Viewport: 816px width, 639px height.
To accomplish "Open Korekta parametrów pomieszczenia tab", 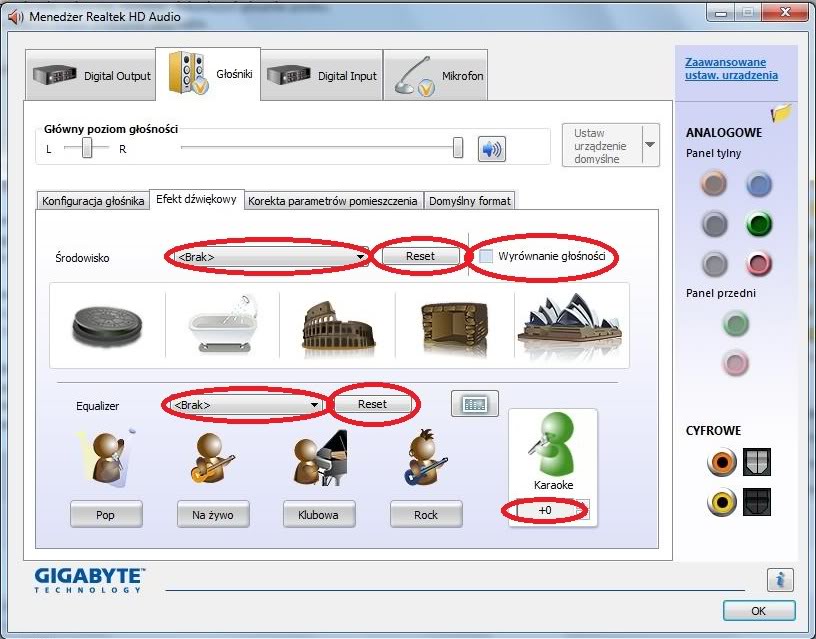I will tap(333, 201).
